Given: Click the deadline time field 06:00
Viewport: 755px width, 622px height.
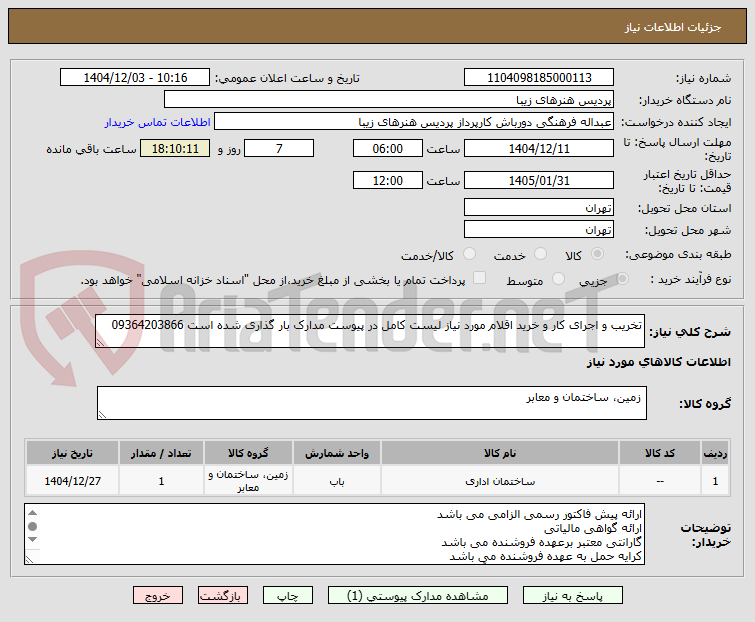Looking at the screenshot, I should [x=388, y=149].
